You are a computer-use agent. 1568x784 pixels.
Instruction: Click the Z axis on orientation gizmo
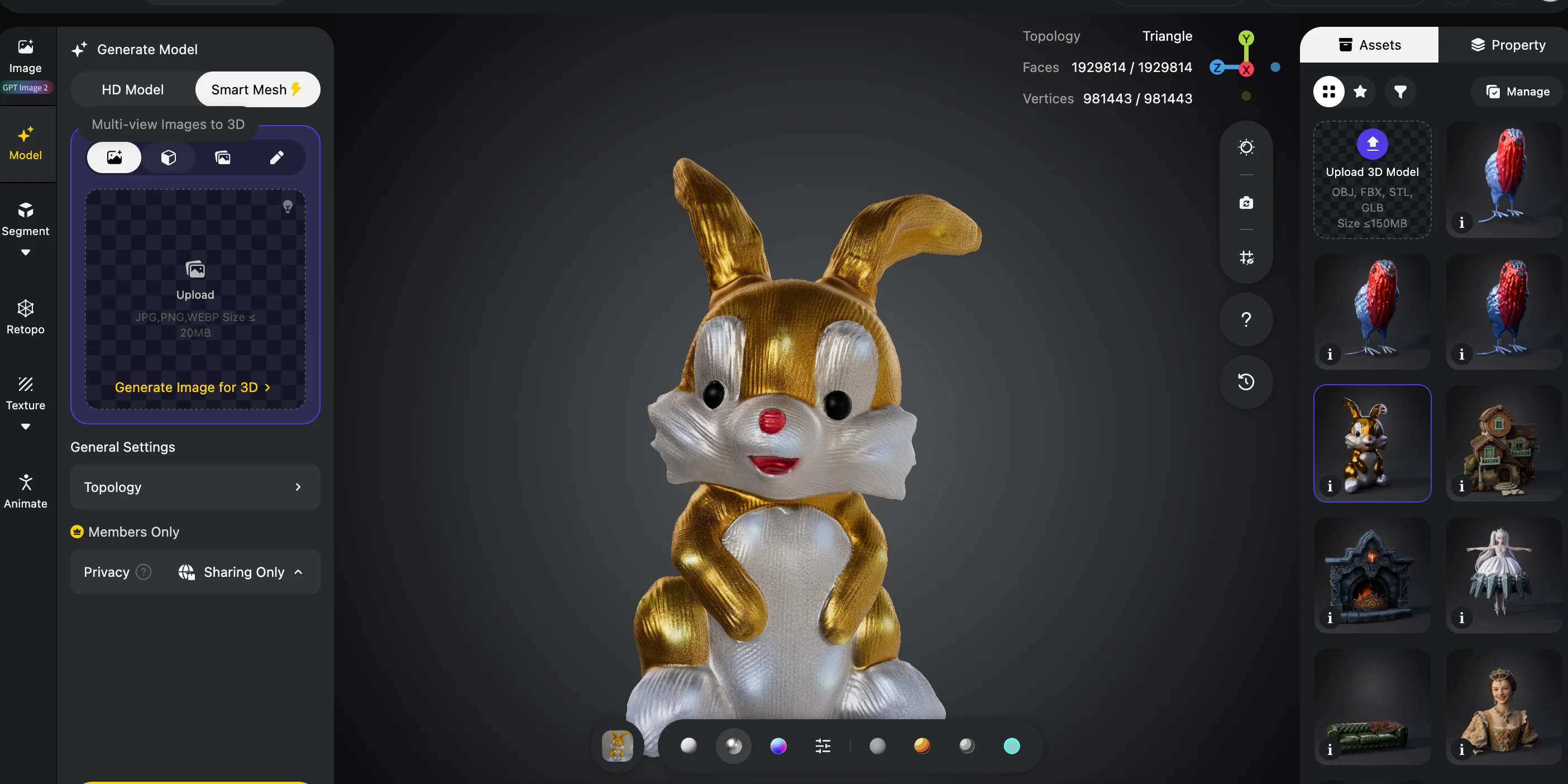point(1217,68)
